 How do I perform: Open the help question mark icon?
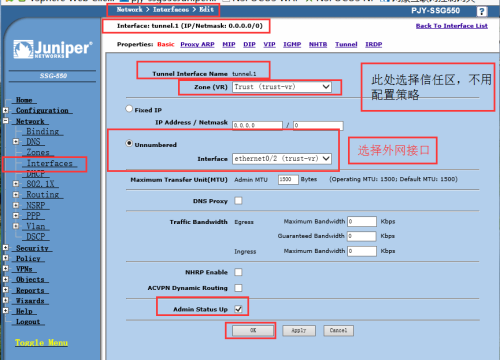tap(482, 12)
